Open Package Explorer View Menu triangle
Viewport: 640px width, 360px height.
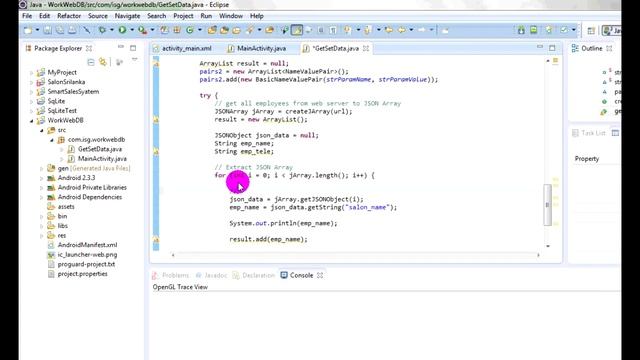pyautogui.click(x=134, y=60)
